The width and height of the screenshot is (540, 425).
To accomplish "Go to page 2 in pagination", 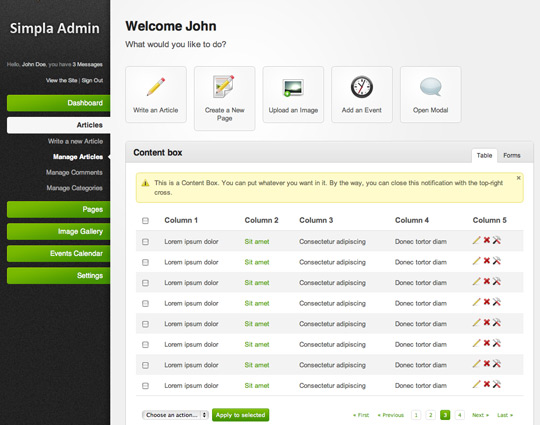I will pyautogui.click(x=430, y=415).
